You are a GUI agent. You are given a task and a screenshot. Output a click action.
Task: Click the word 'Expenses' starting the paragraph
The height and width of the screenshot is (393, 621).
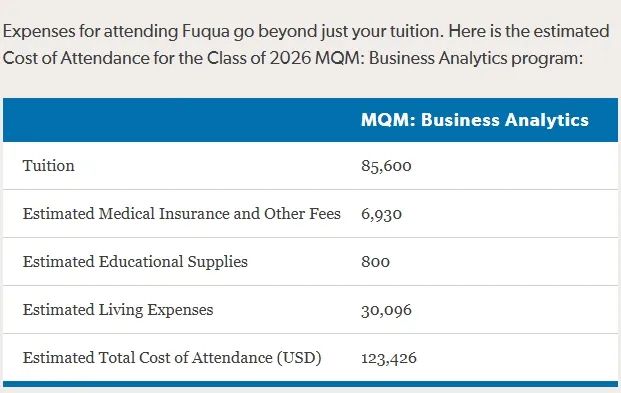[39, 32]
